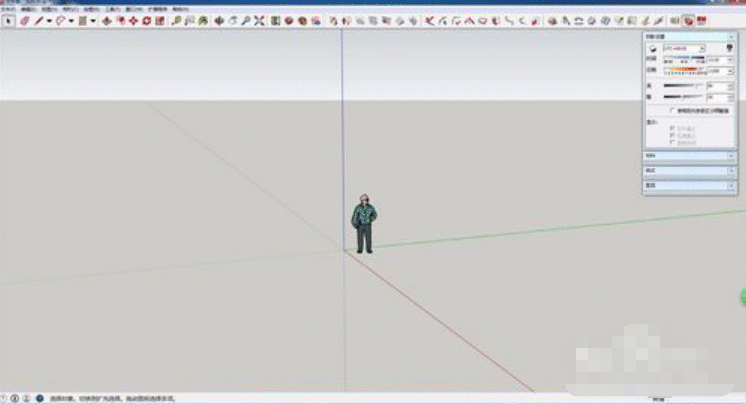The height and width of the screenshot is (404, 746).
Task: Pick the Pencil line tool
Action: pyautogui.click(x=38, y=20)
